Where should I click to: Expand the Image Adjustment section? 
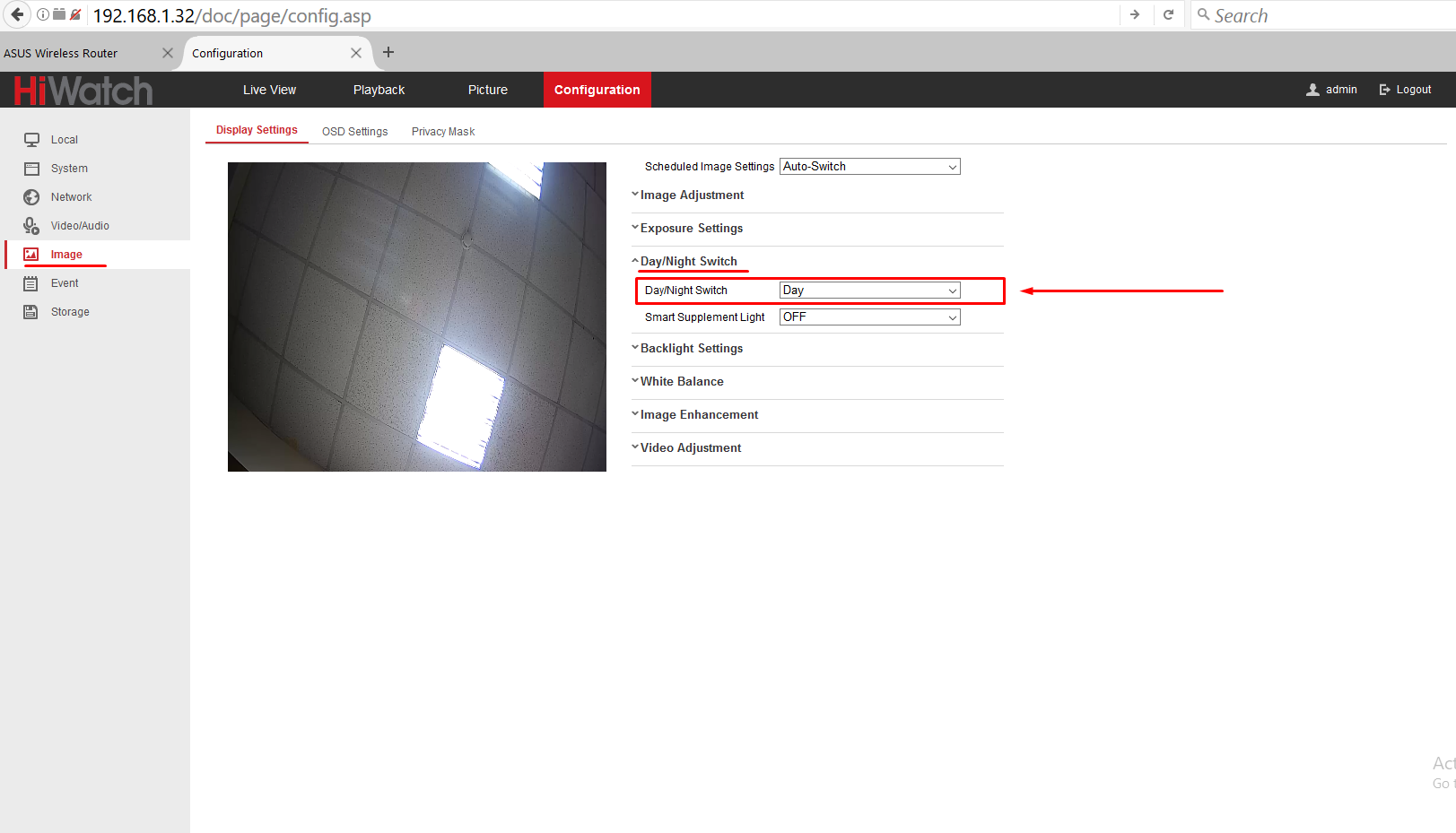[692, 195]
